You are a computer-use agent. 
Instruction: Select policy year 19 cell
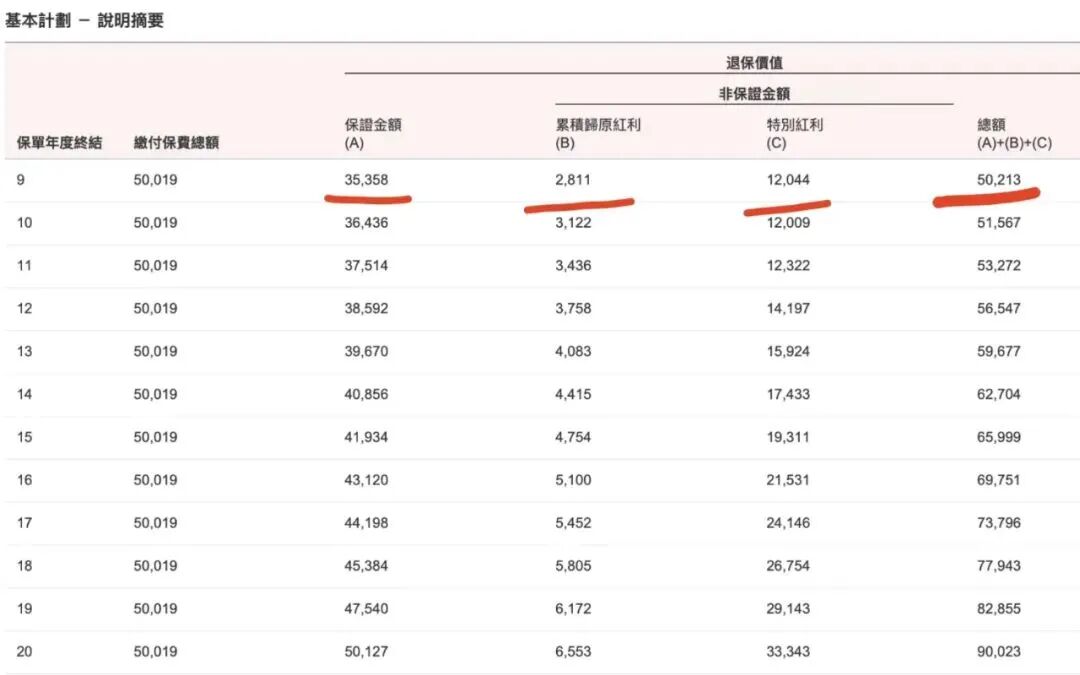pos(25,608)
